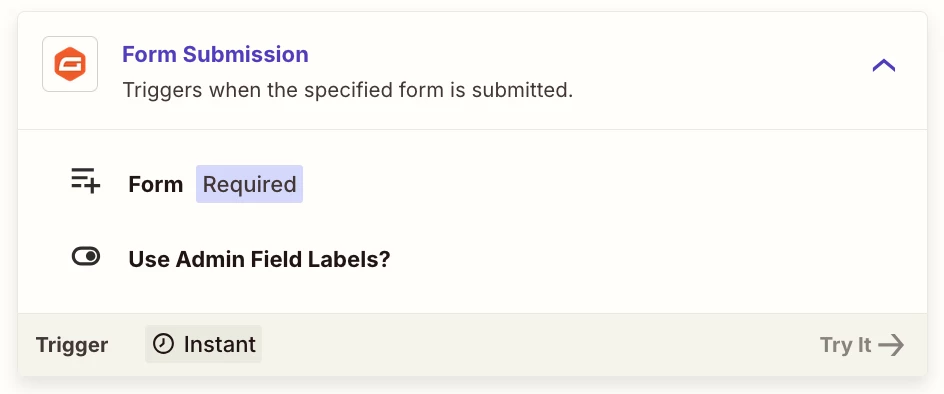Click the description 'Triggers when the specified form is submitted'
The image size is (944, 394).
pyautogui.click(x=348, y=90)
